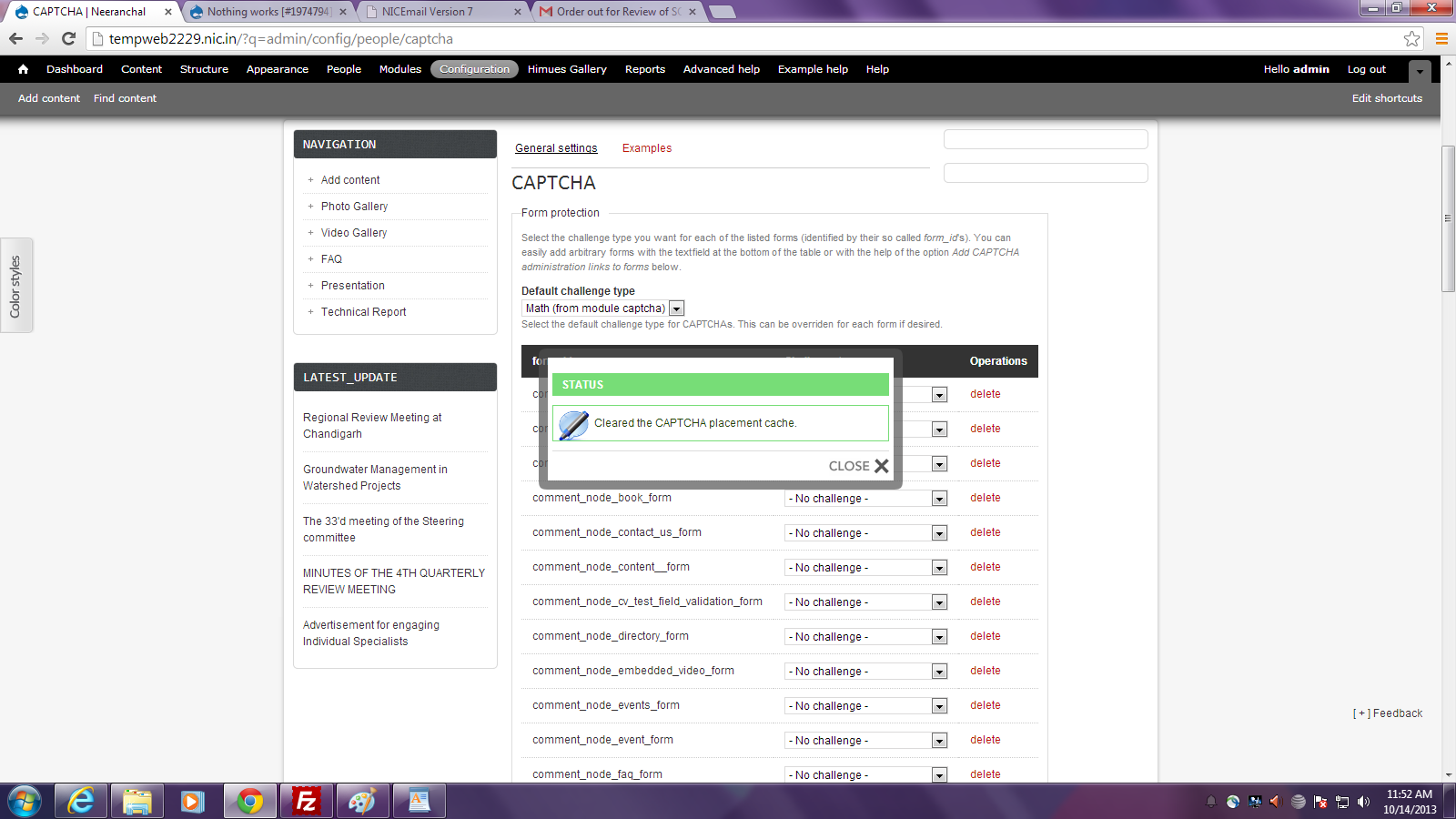Open Windows Explorer folder from taskbar
This screenshot has height=819, width=1456.
point(137,802)
